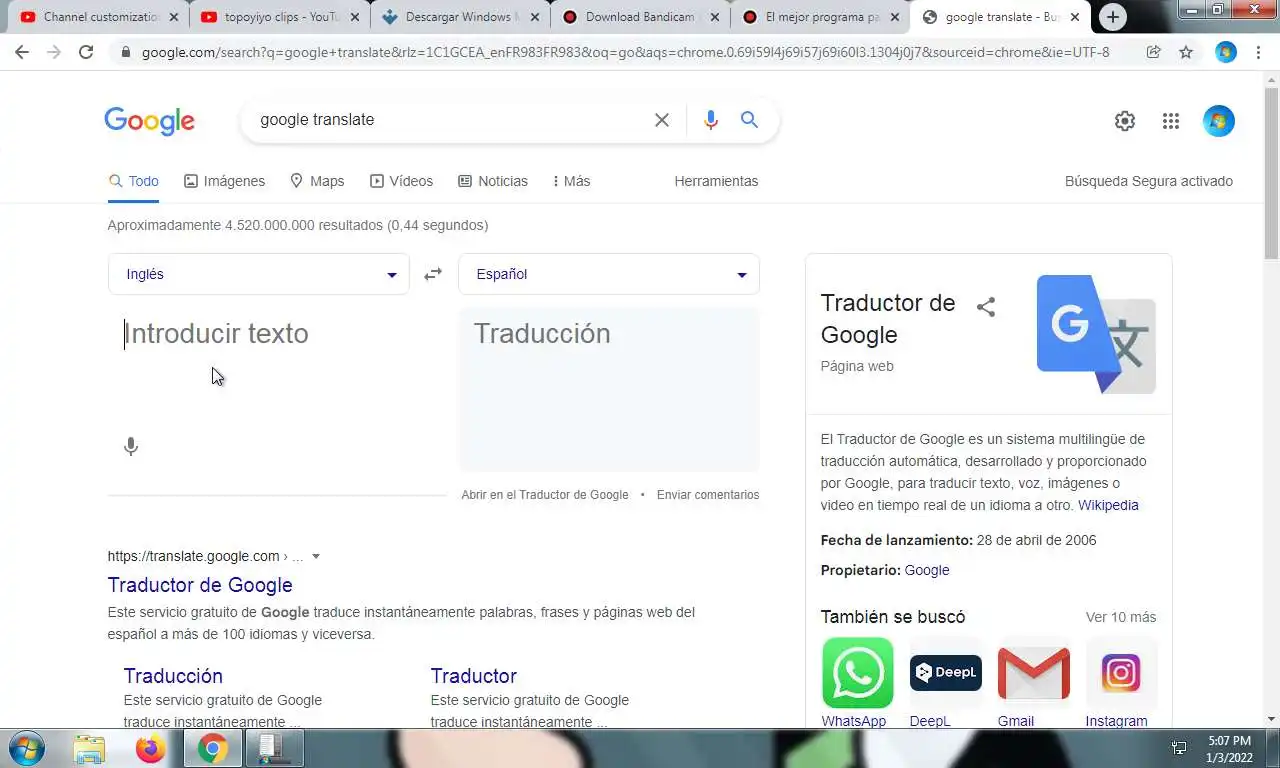This screenshot has height=768, width=1280.
Task: Expand result options arrow beside translate.google.com
Action: [x=316, y=556]
